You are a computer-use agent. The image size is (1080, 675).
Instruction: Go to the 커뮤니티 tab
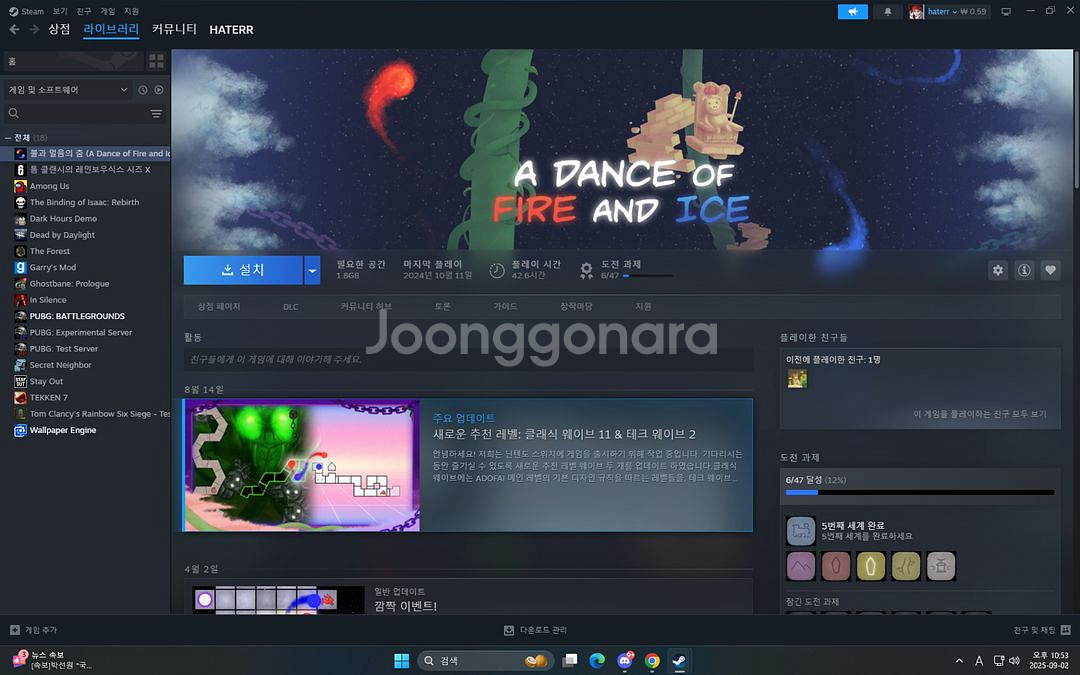click(174, 30)
